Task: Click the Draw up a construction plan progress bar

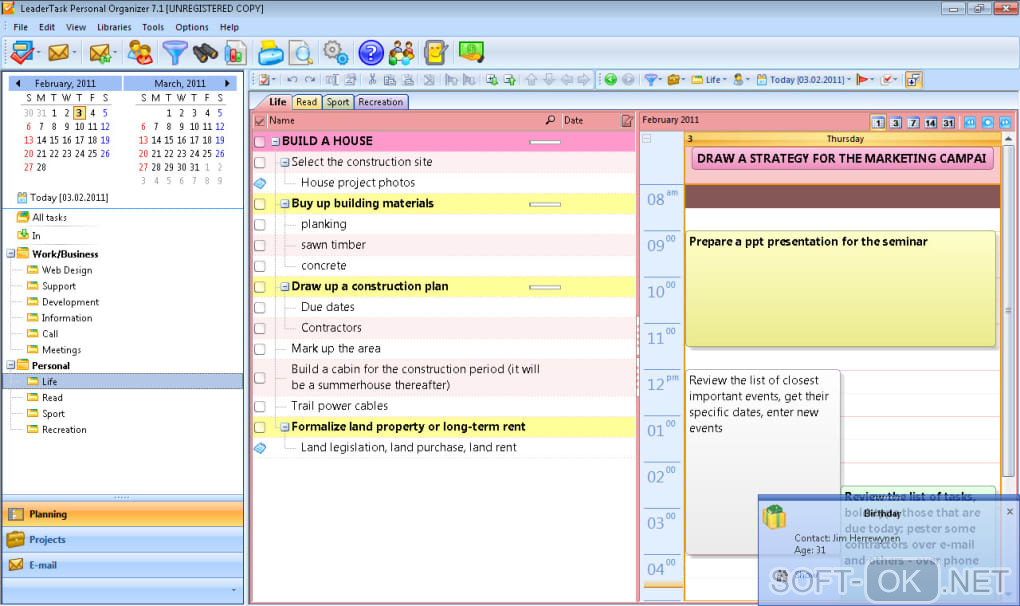Action: pos(545,287)
